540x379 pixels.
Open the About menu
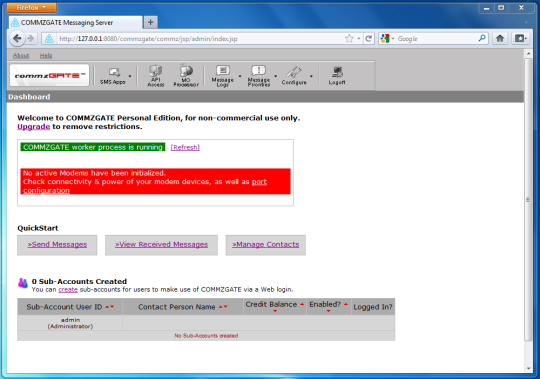click(21, 55)
